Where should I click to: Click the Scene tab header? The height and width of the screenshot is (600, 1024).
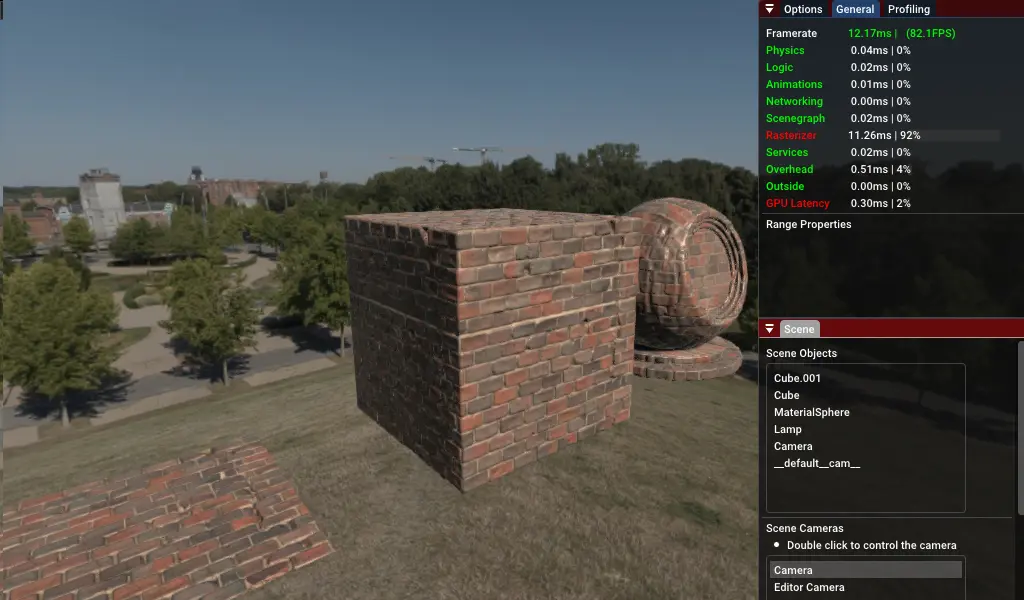(799, 328)
